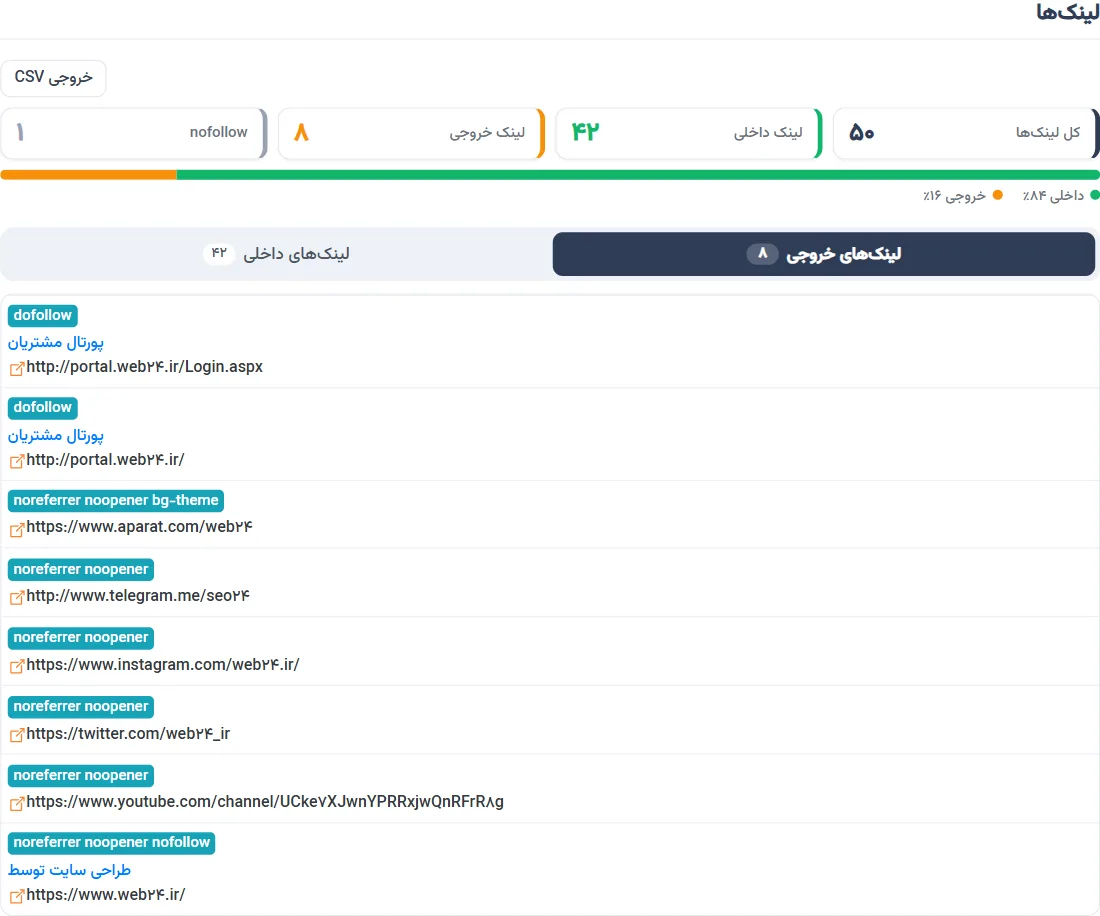Click the لینک خروجی ۸ stat card
Image resolution: width=1100 pixels, height=916 pixels.
coord(411,133)
